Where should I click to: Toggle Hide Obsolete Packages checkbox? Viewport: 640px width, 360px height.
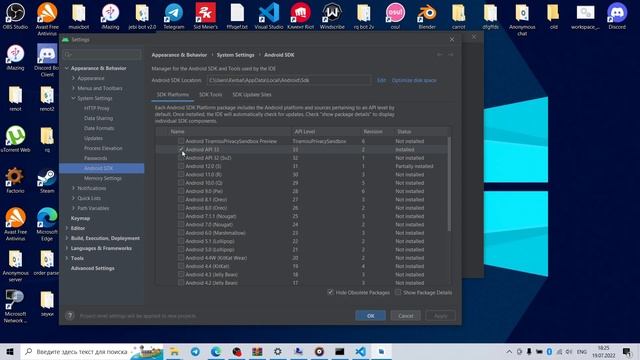pyautogui.click(x=331, y=292)
